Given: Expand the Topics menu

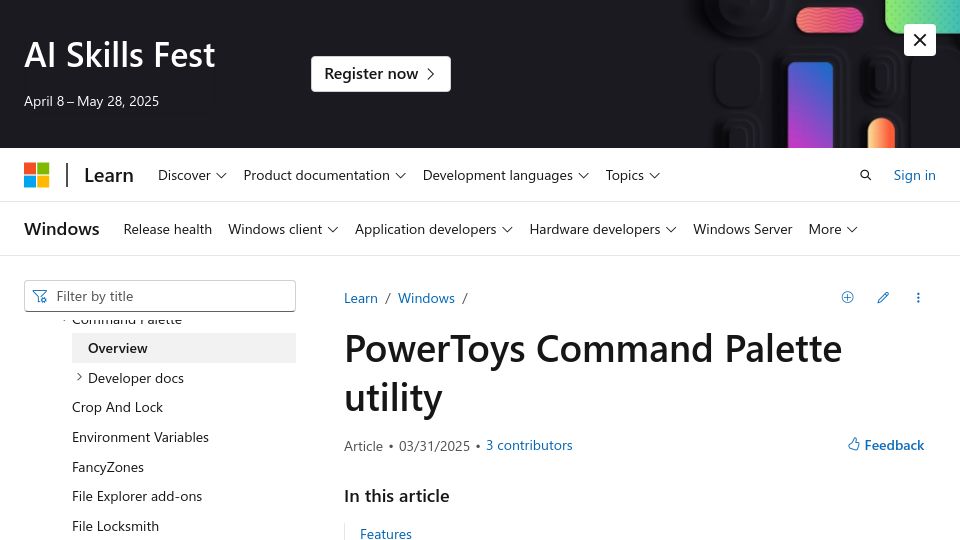Looking at the screenshot, I should tap(632, 175).
